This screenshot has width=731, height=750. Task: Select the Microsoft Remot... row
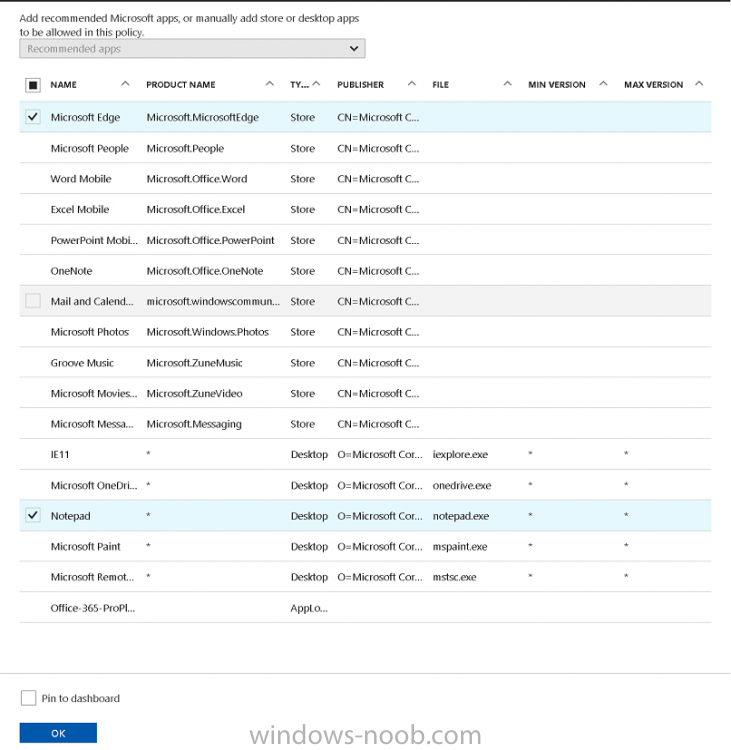[366, 577]
